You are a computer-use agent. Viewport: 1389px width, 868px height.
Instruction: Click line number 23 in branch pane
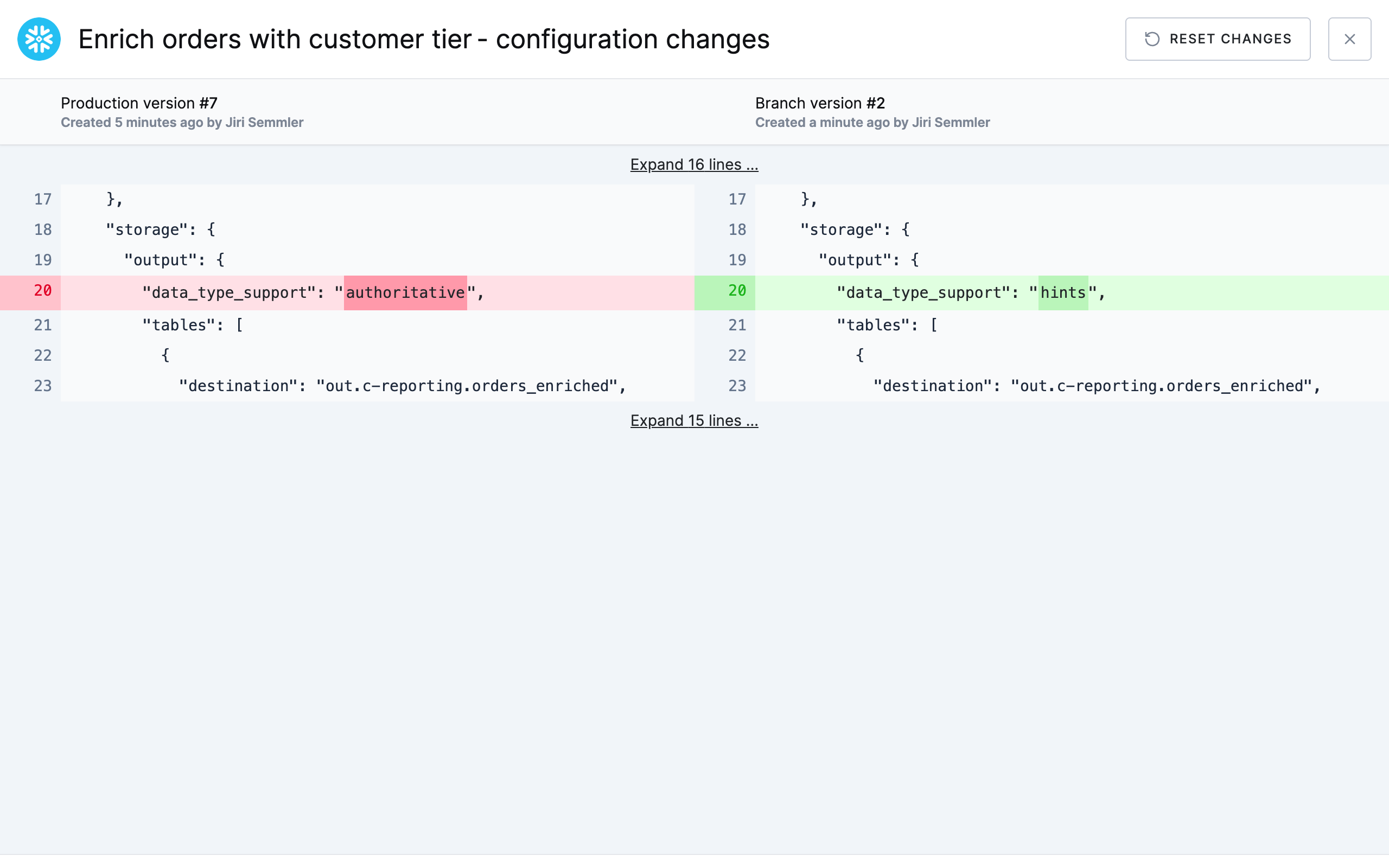point(737,386)
